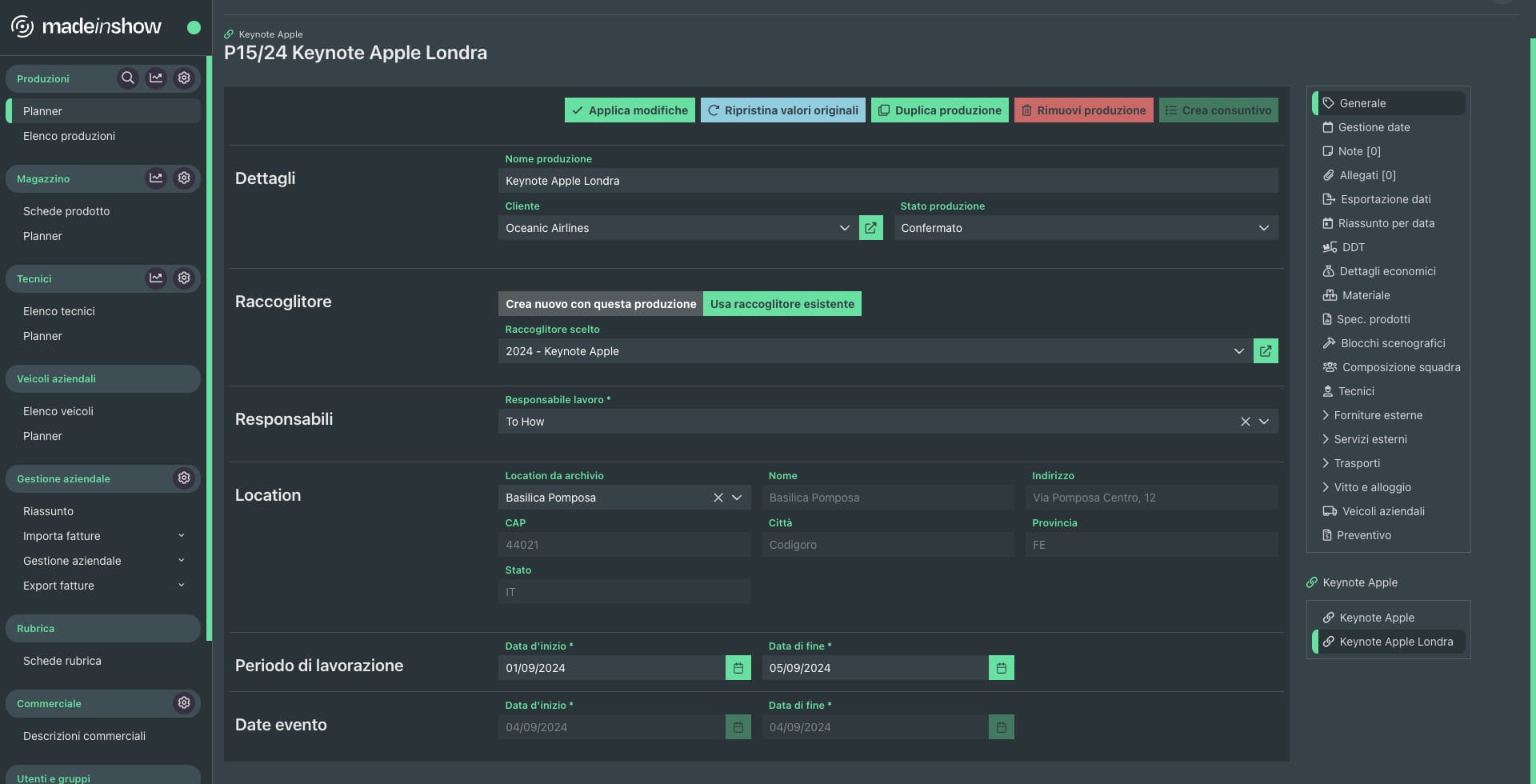Open the Riassunto per data tab

(x=1389, y=223)
